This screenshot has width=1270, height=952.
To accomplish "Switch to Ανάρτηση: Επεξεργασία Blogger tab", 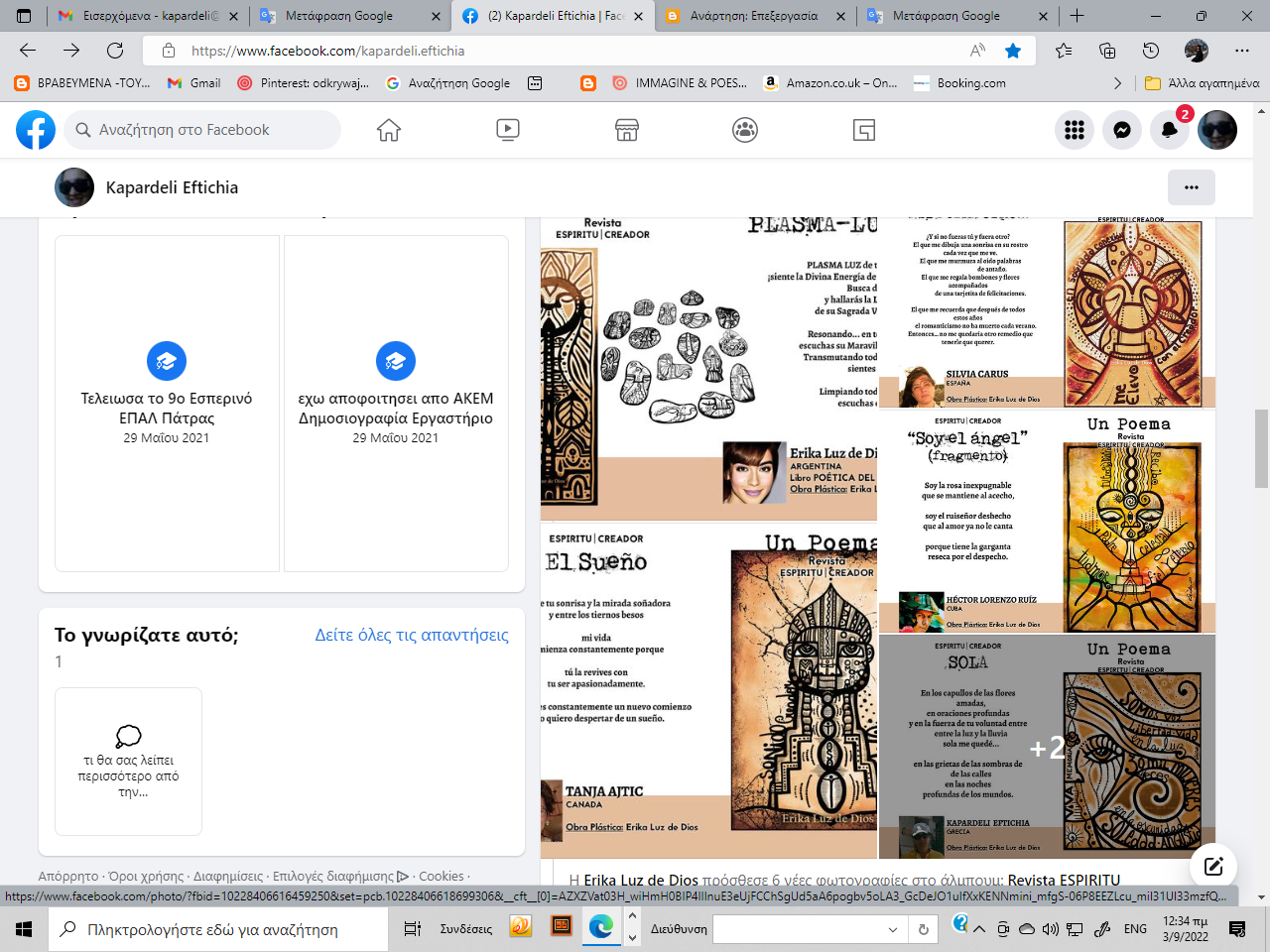I will (755, 16).
